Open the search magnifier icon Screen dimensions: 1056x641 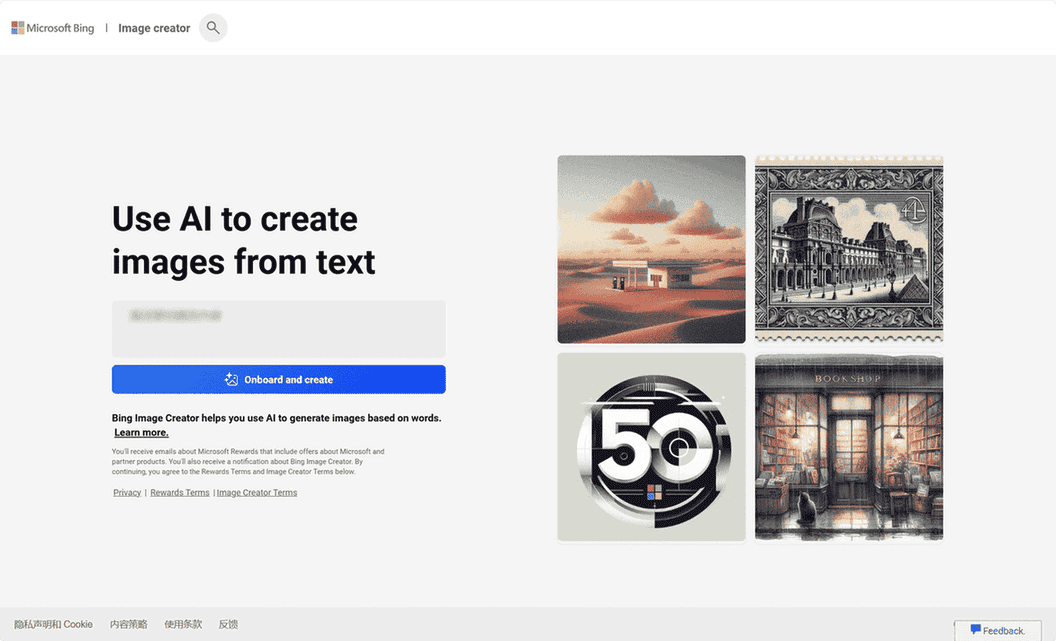[x=213, y=27]
